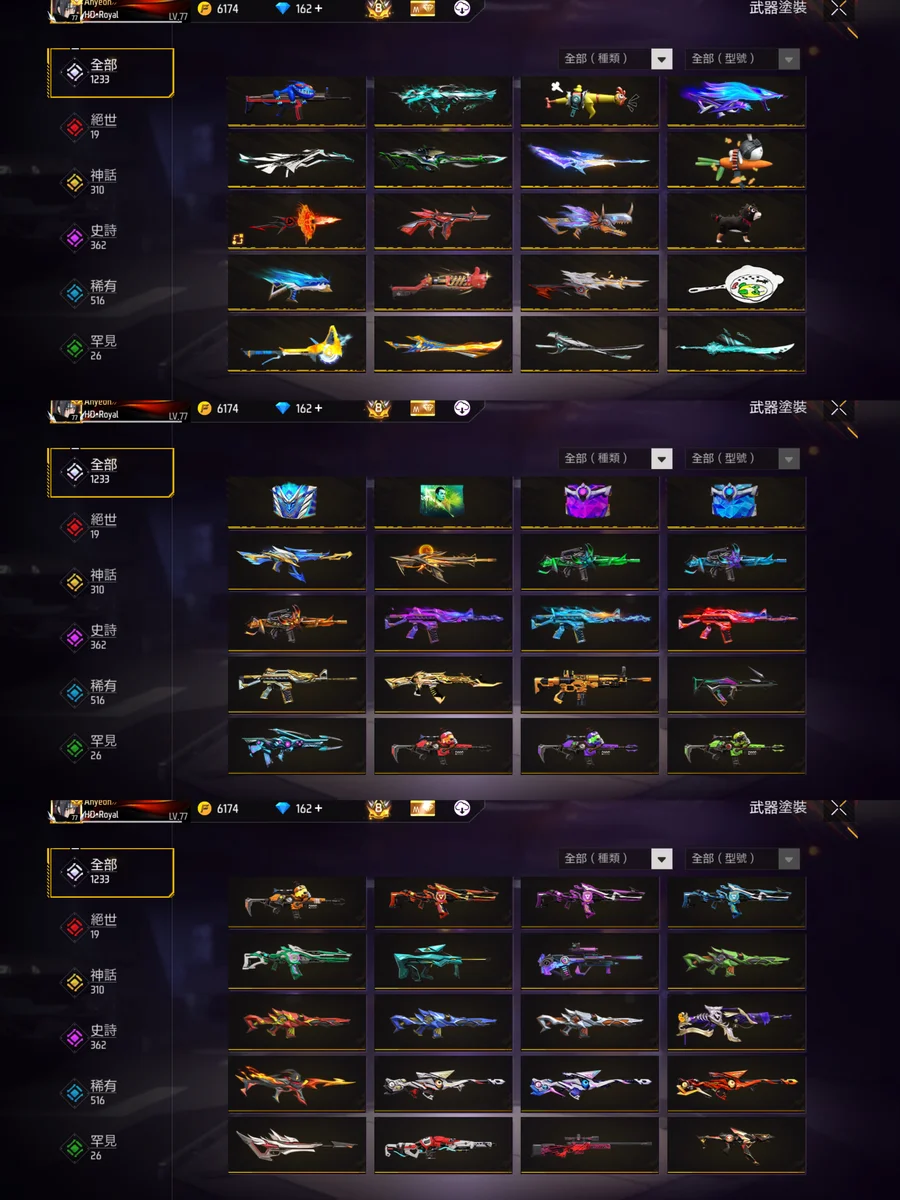The image size is (900, 1200).
Task: Select the black goat weapon skin
Action: pos(736,222)
